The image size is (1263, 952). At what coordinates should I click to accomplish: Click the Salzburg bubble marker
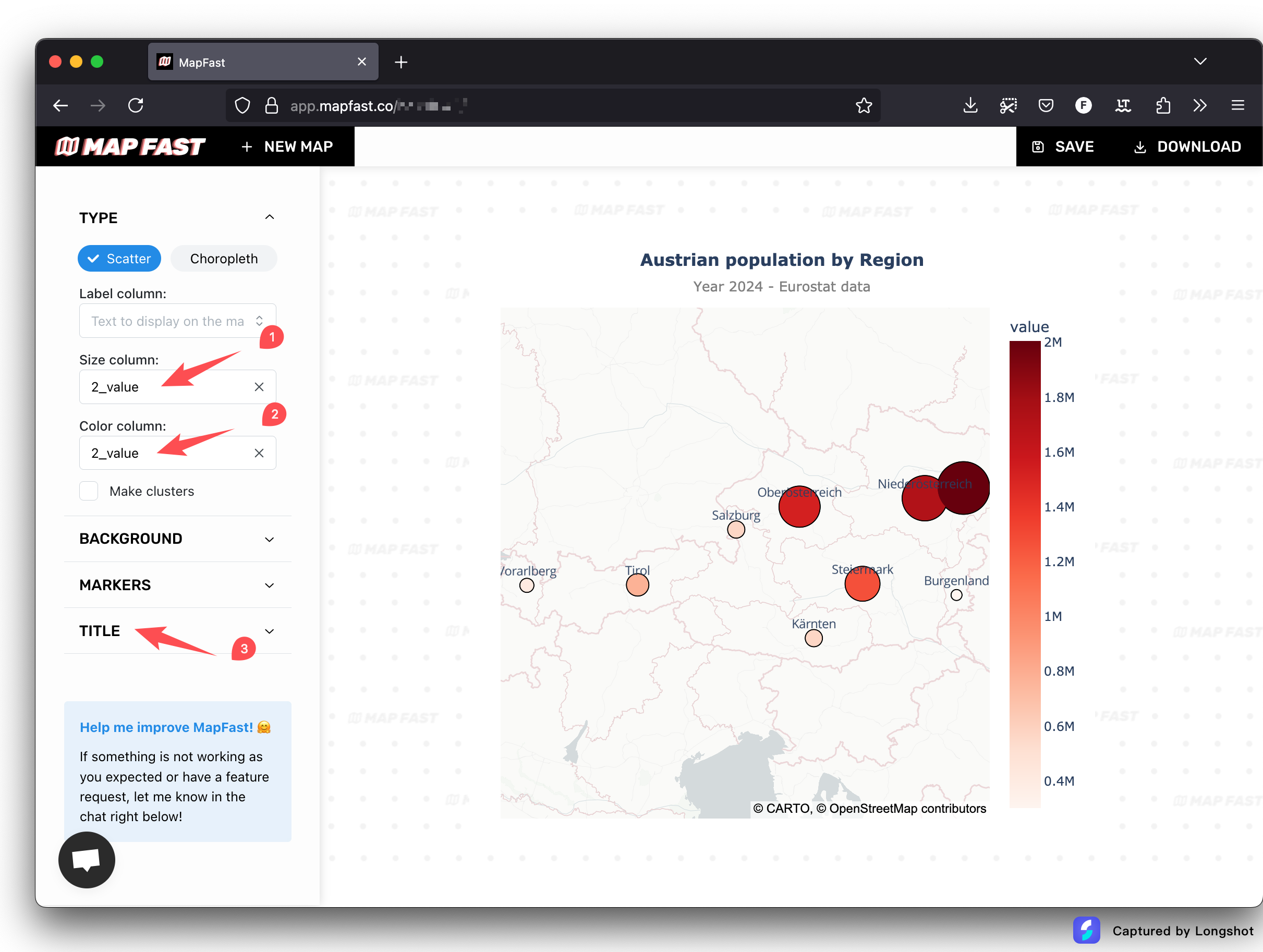736,530
